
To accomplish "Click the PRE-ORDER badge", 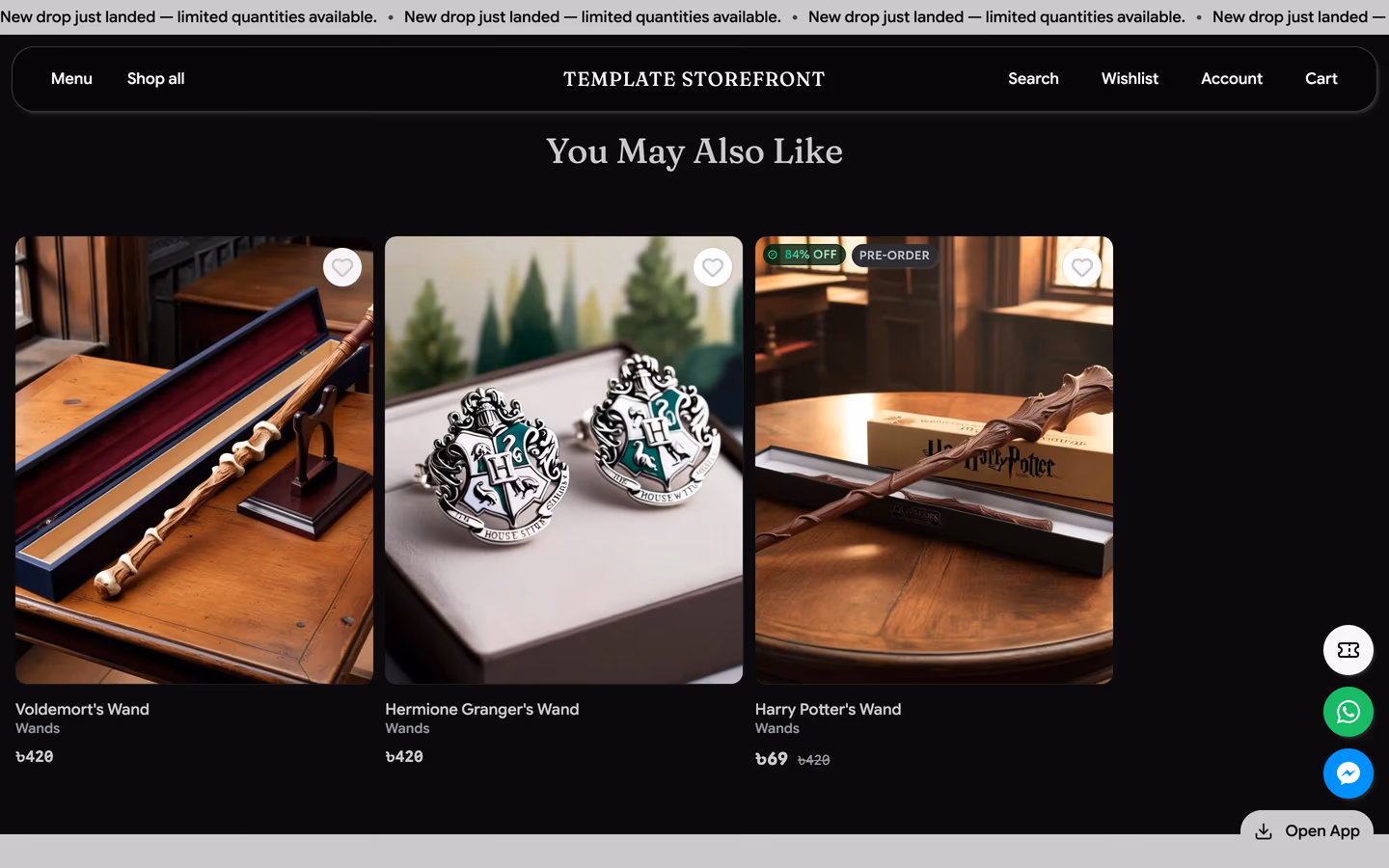I will (894, 256).
